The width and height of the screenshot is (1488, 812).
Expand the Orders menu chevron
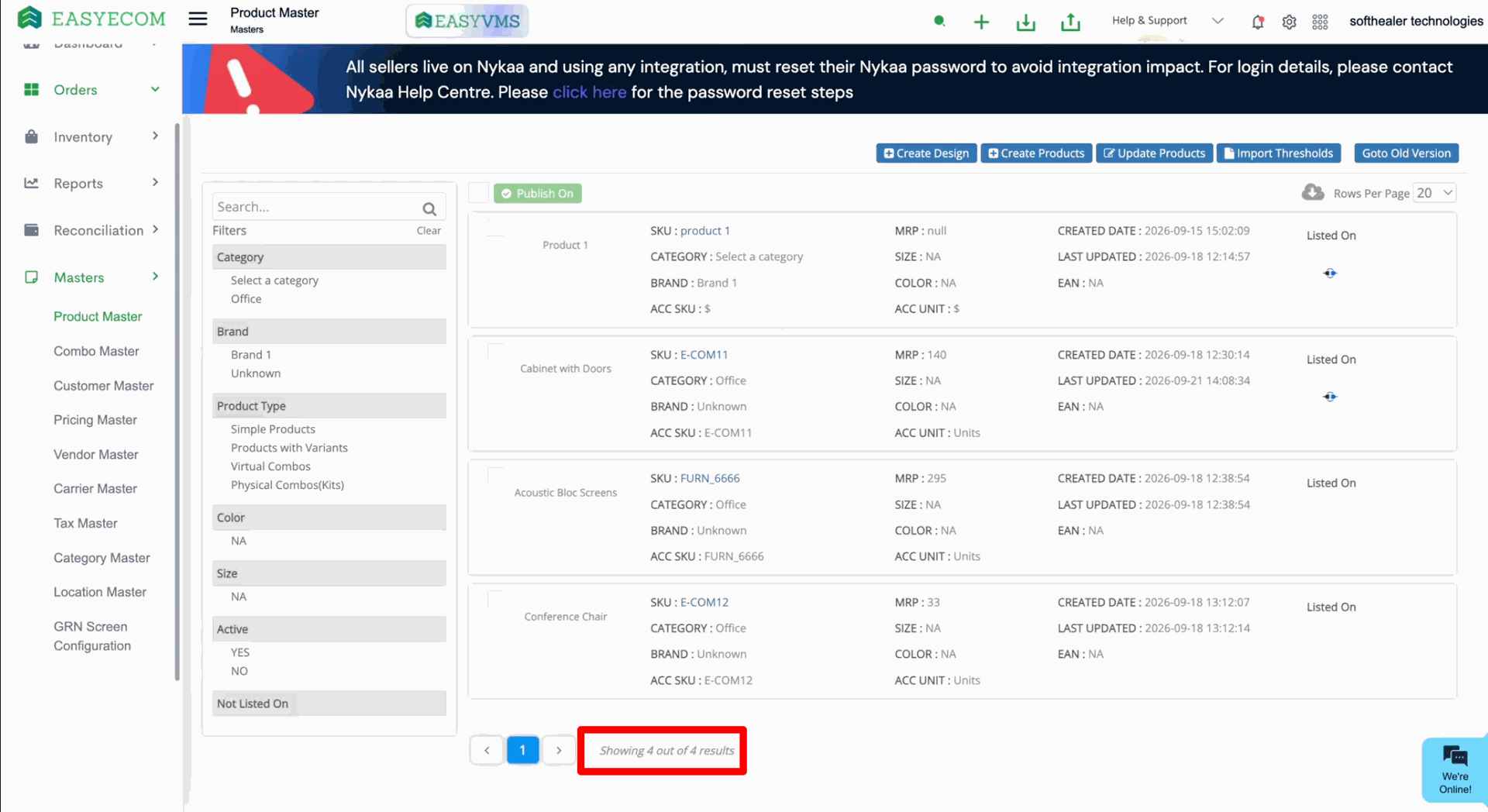point(155,89)
